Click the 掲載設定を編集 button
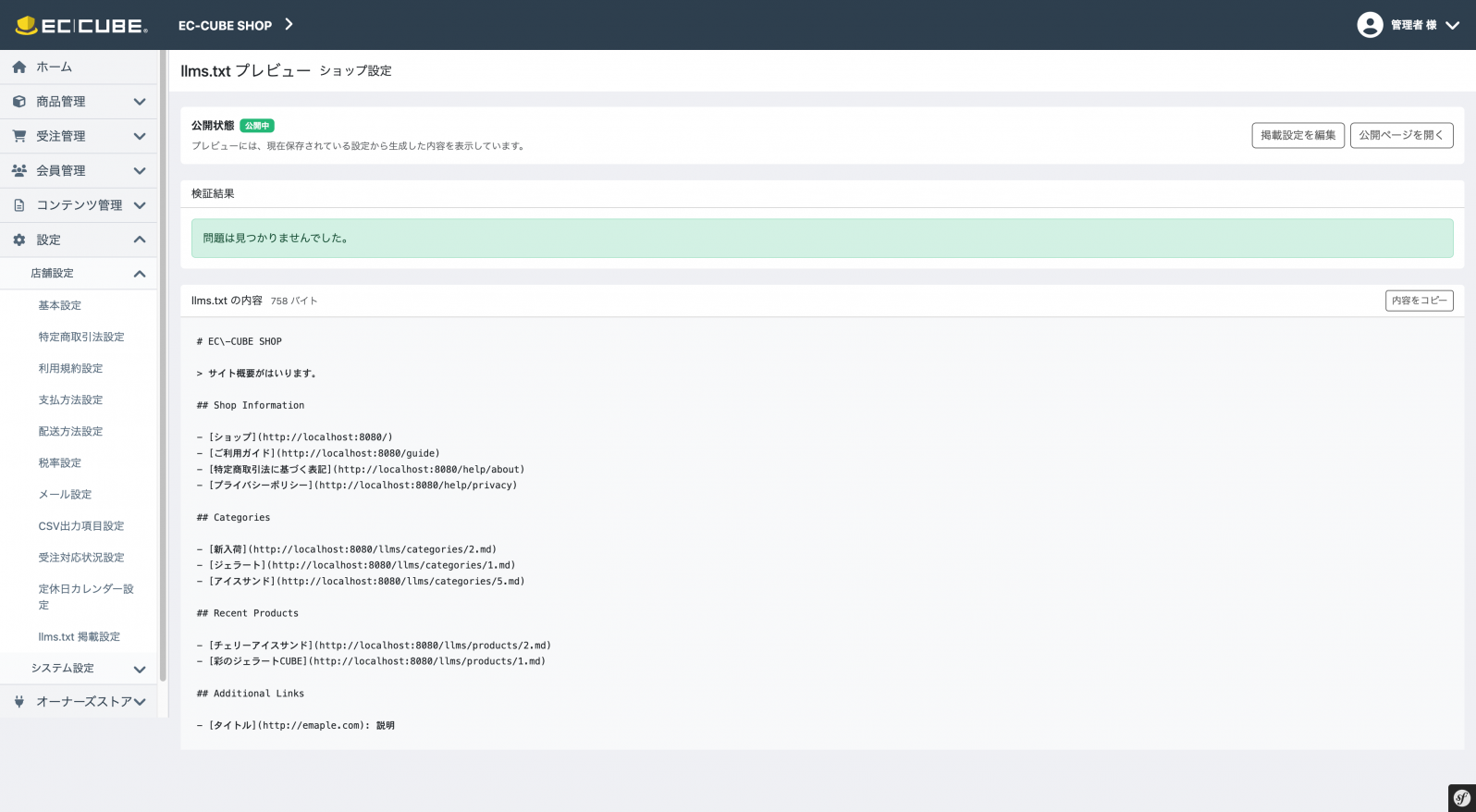Viewport: 1476px width, 812px height. (1298, 135)
